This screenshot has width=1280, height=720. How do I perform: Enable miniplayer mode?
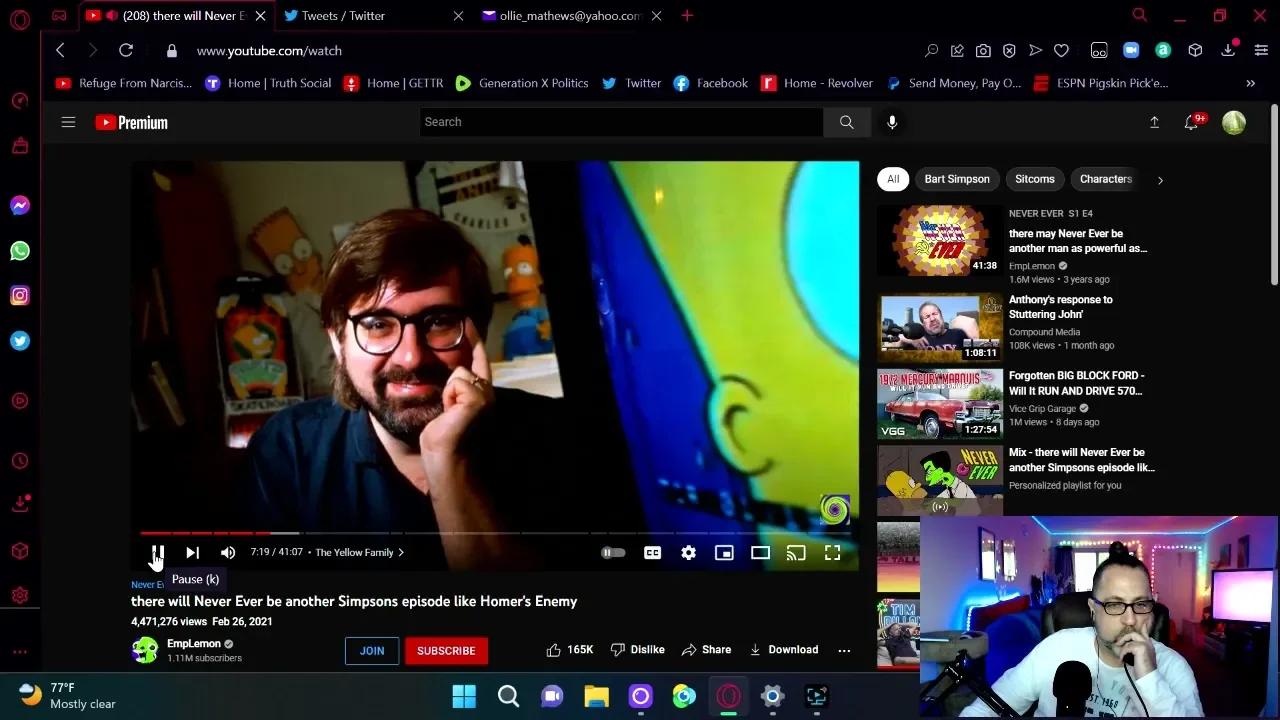(724, 552)
